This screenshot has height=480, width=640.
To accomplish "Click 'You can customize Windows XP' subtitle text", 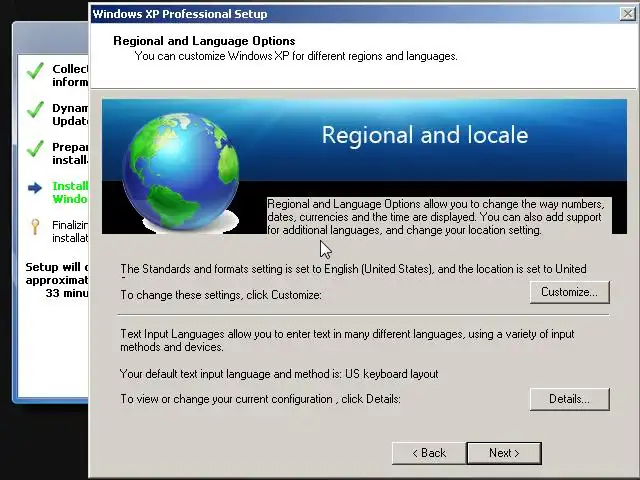I will click(x=296, y=56).
